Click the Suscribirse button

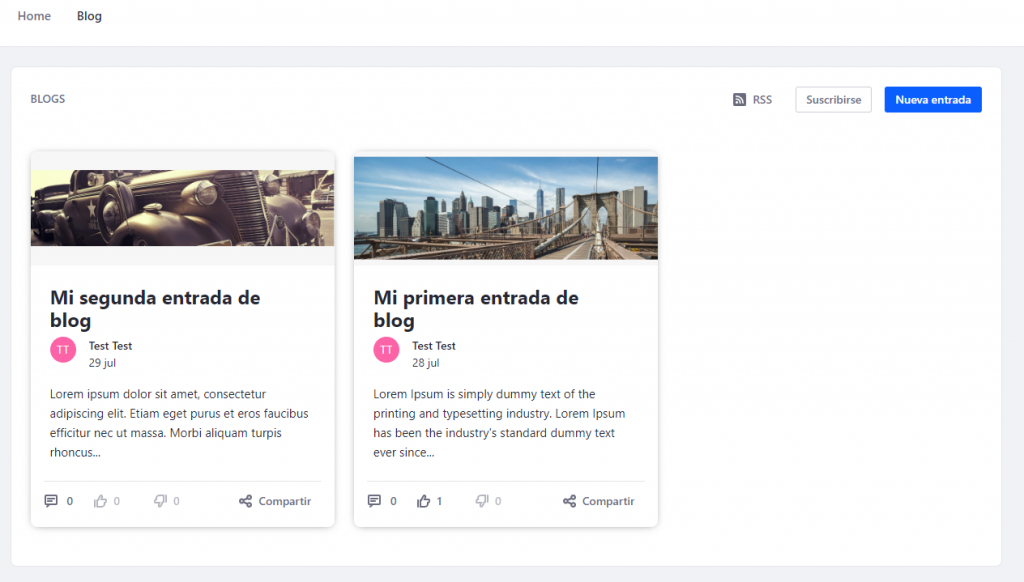[833, 99]
